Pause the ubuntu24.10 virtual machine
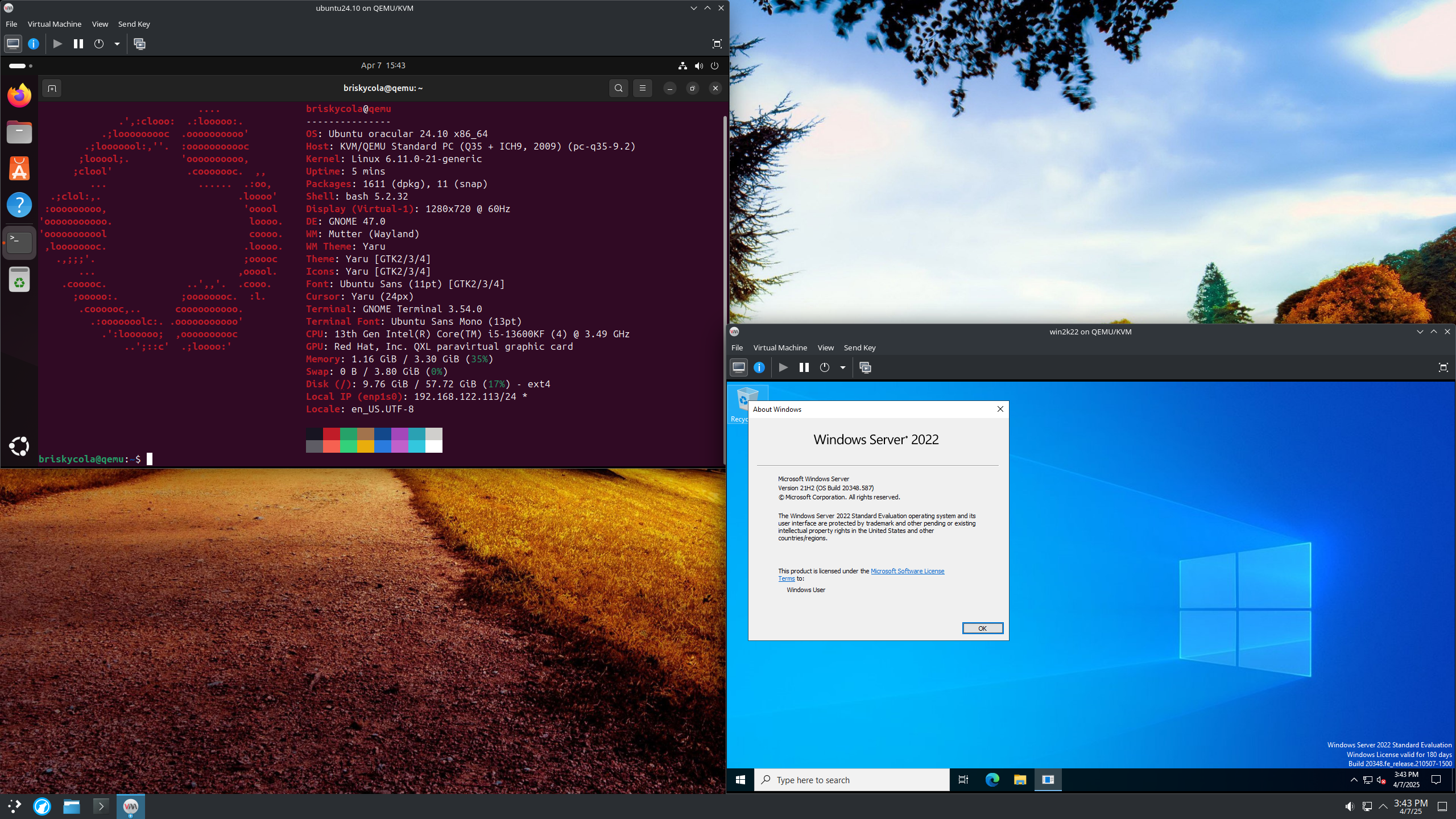 point(78,44)
